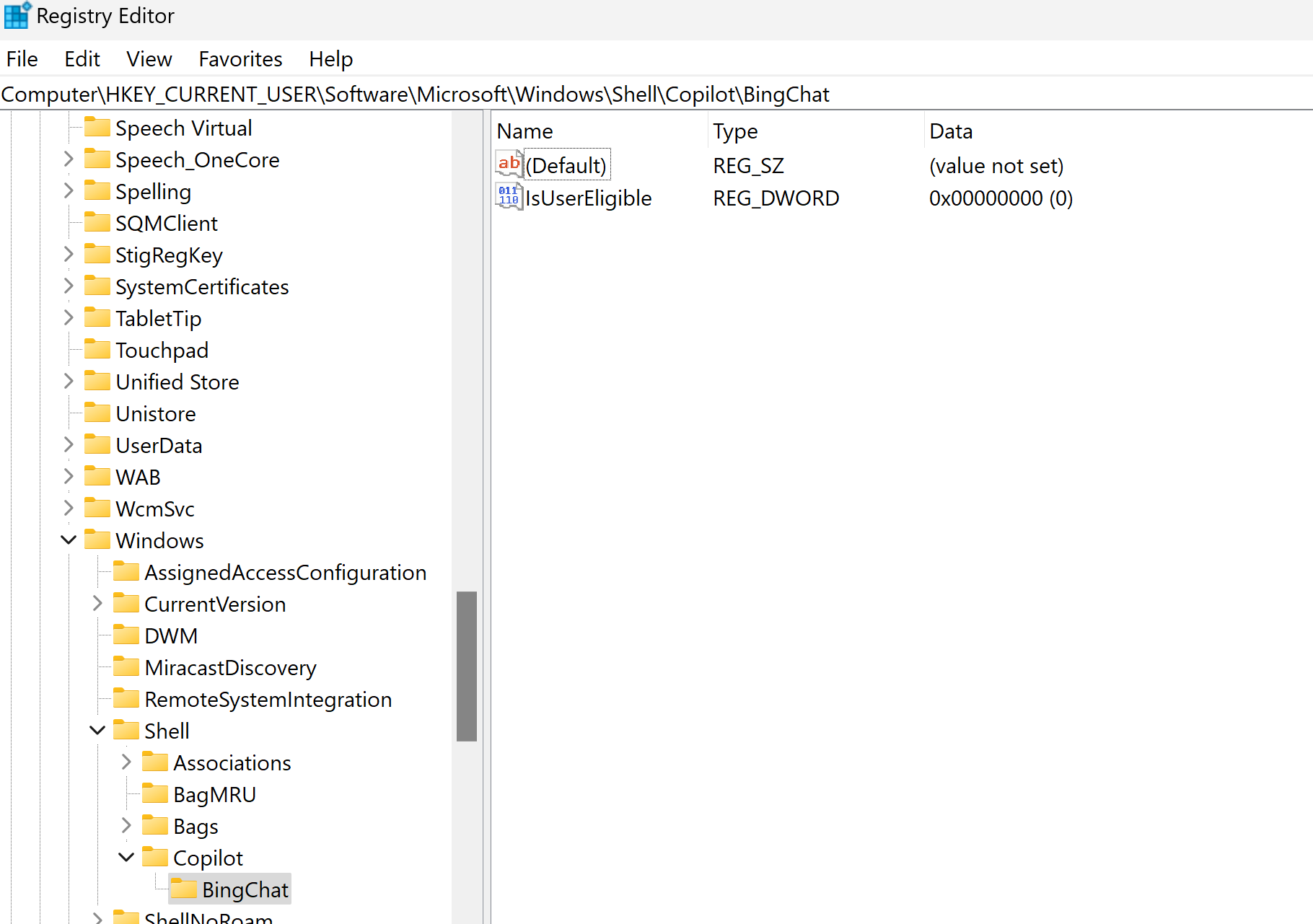Click the WcmSvc folder icon
The height and width of the screenshot is (924, 1313).
(97, 509)
